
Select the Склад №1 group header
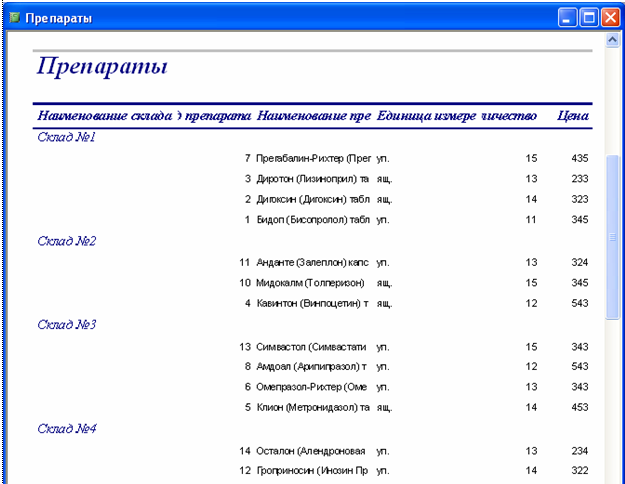(66, 137)
